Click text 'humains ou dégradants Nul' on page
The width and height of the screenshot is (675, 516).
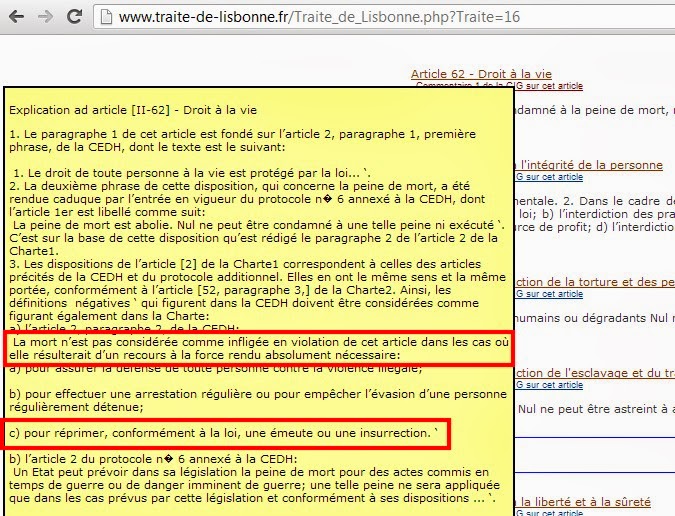[594, 318]
